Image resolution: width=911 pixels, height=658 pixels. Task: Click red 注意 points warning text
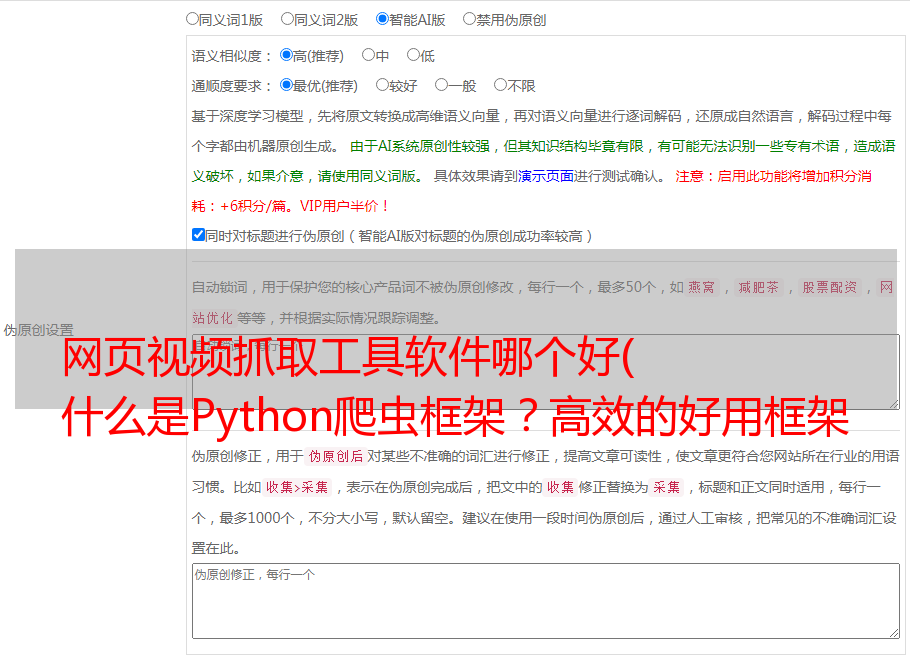532,191
